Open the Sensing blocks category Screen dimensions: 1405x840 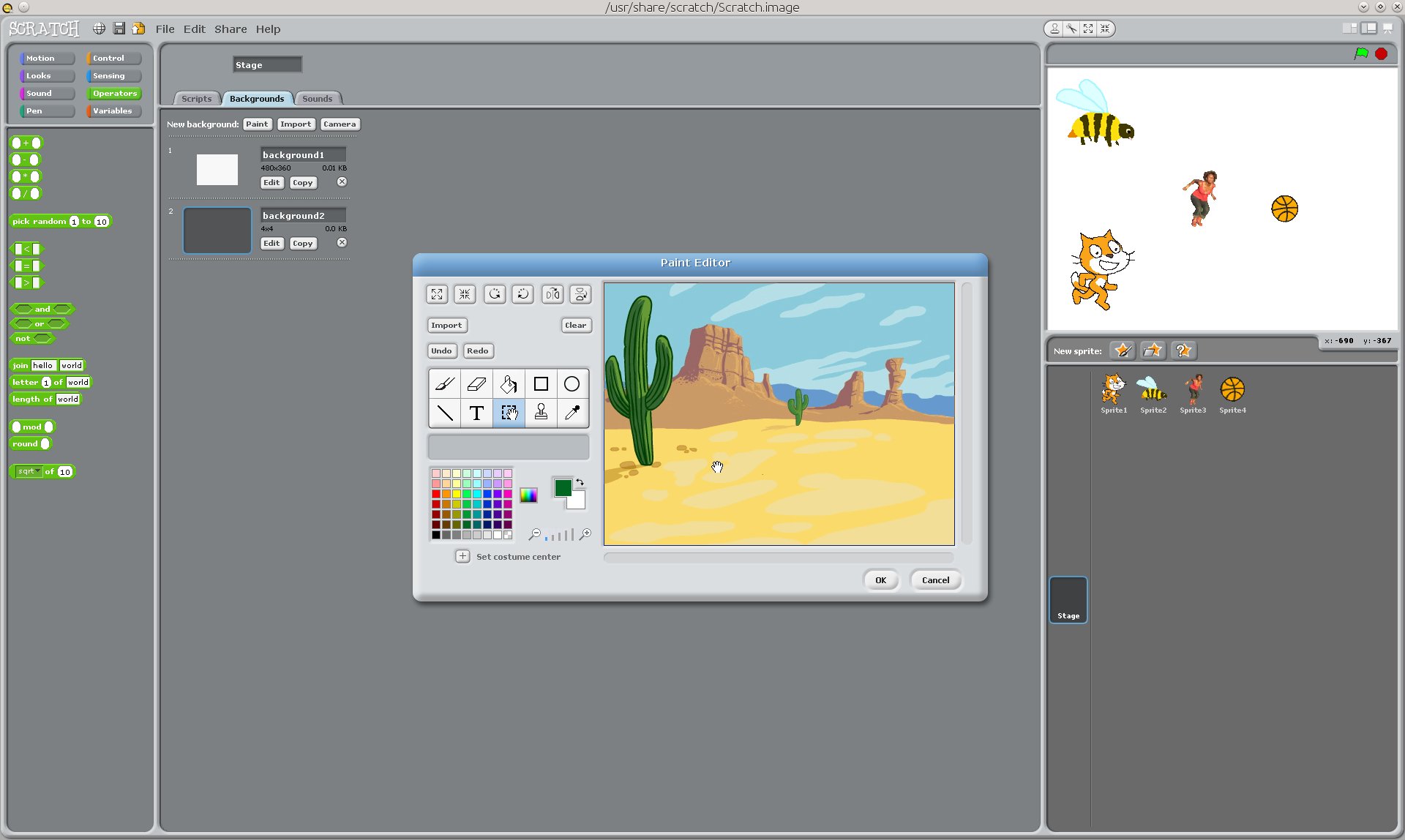pos(113,76)
